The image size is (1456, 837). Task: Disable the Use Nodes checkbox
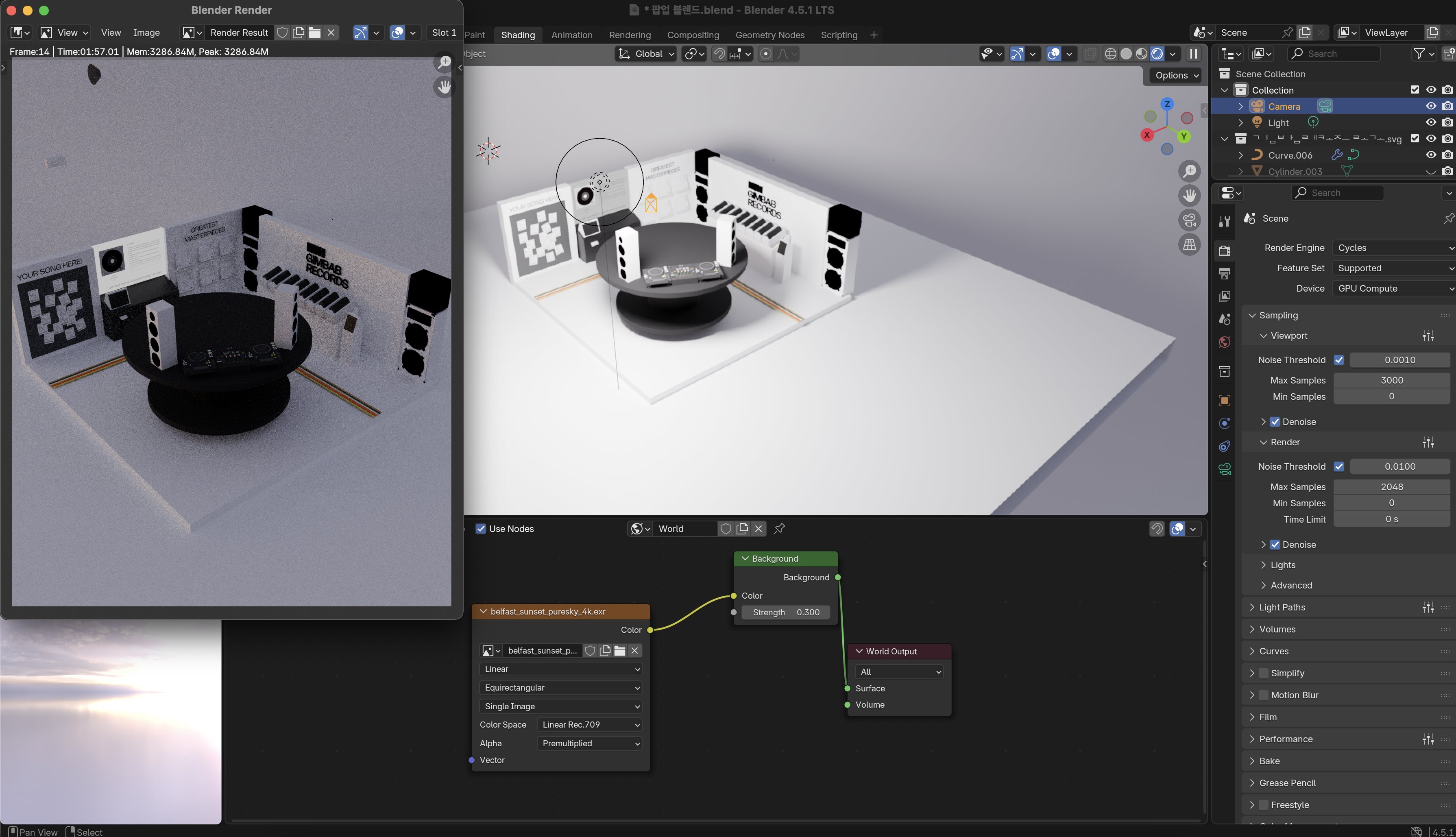click(x=481, y=528)
